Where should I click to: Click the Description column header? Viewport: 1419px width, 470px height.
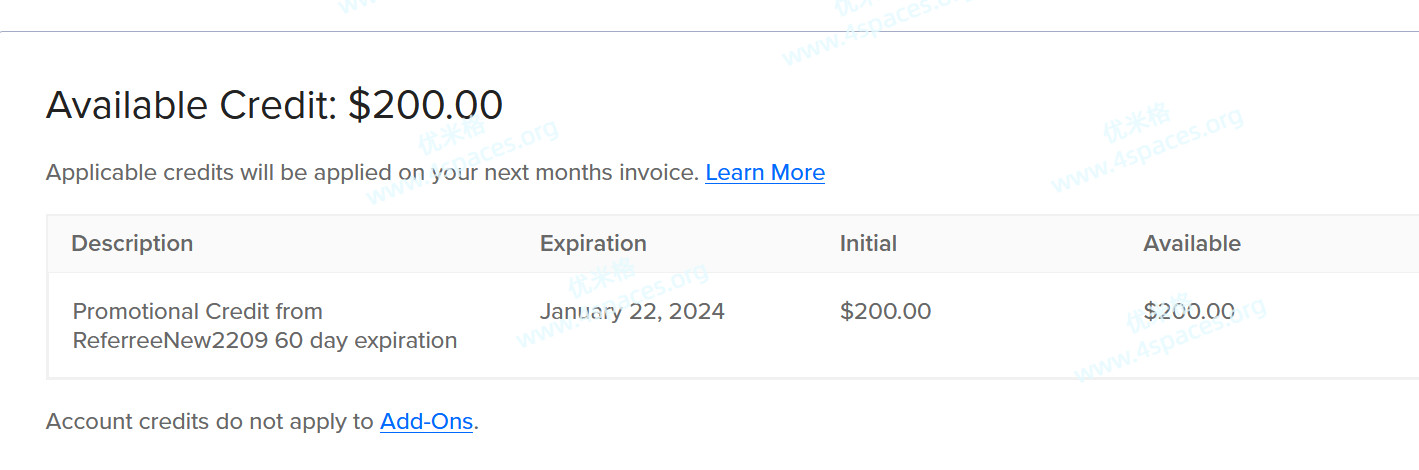click(132, 243)
